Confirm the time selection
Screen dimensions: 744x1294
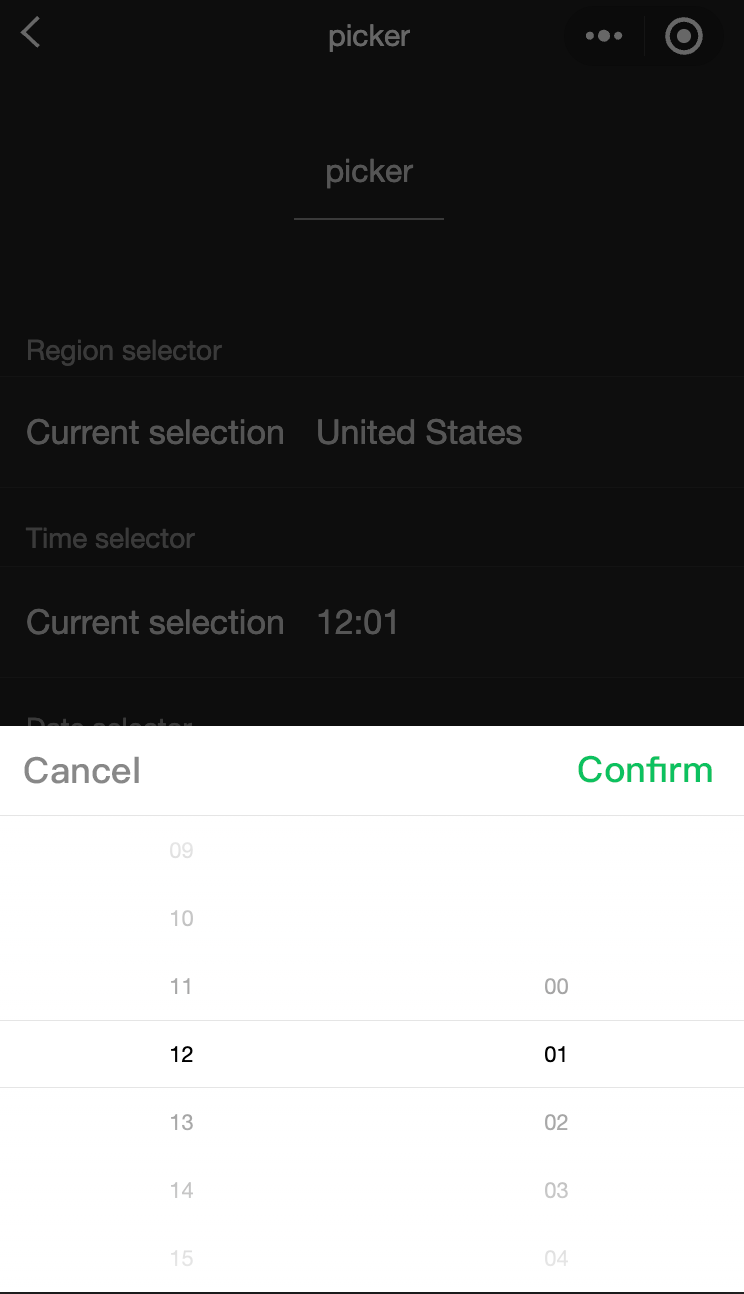[644, 770]
